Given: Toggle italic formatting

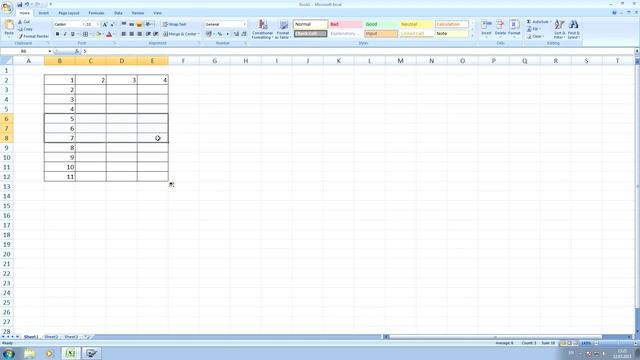Looking at the screenshot, I should [65, 34].
